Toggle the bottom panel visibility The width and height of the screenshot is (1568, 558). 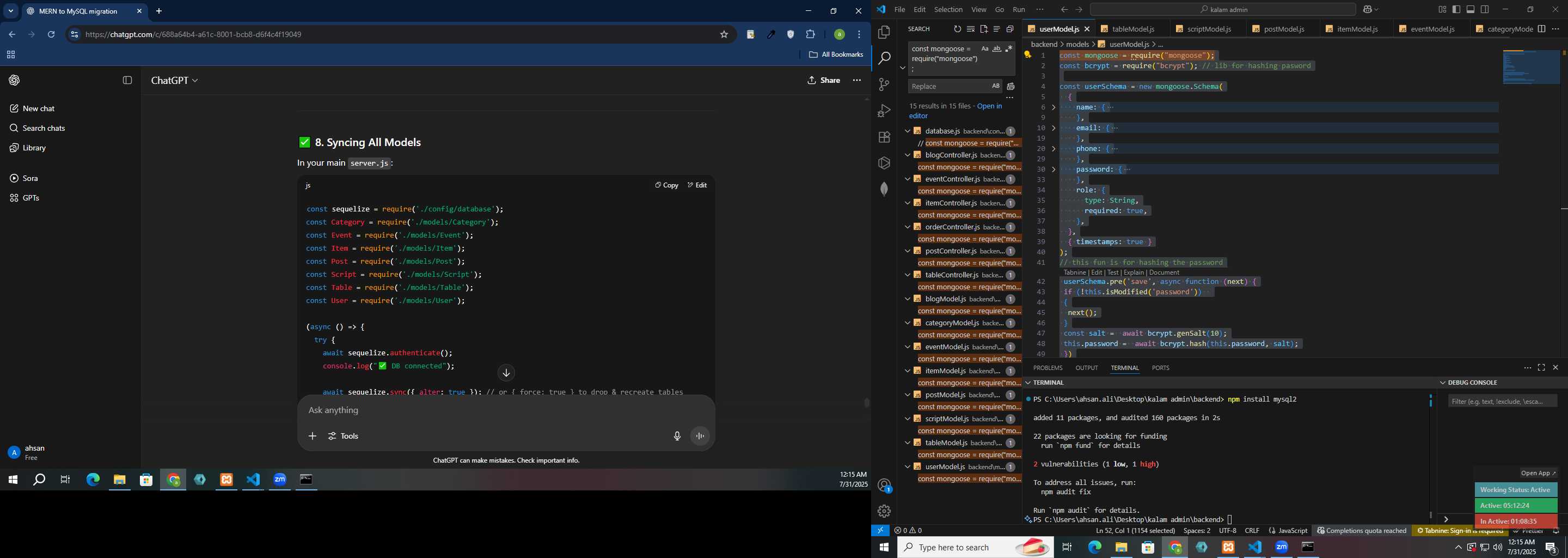(x=1470, y=10)
